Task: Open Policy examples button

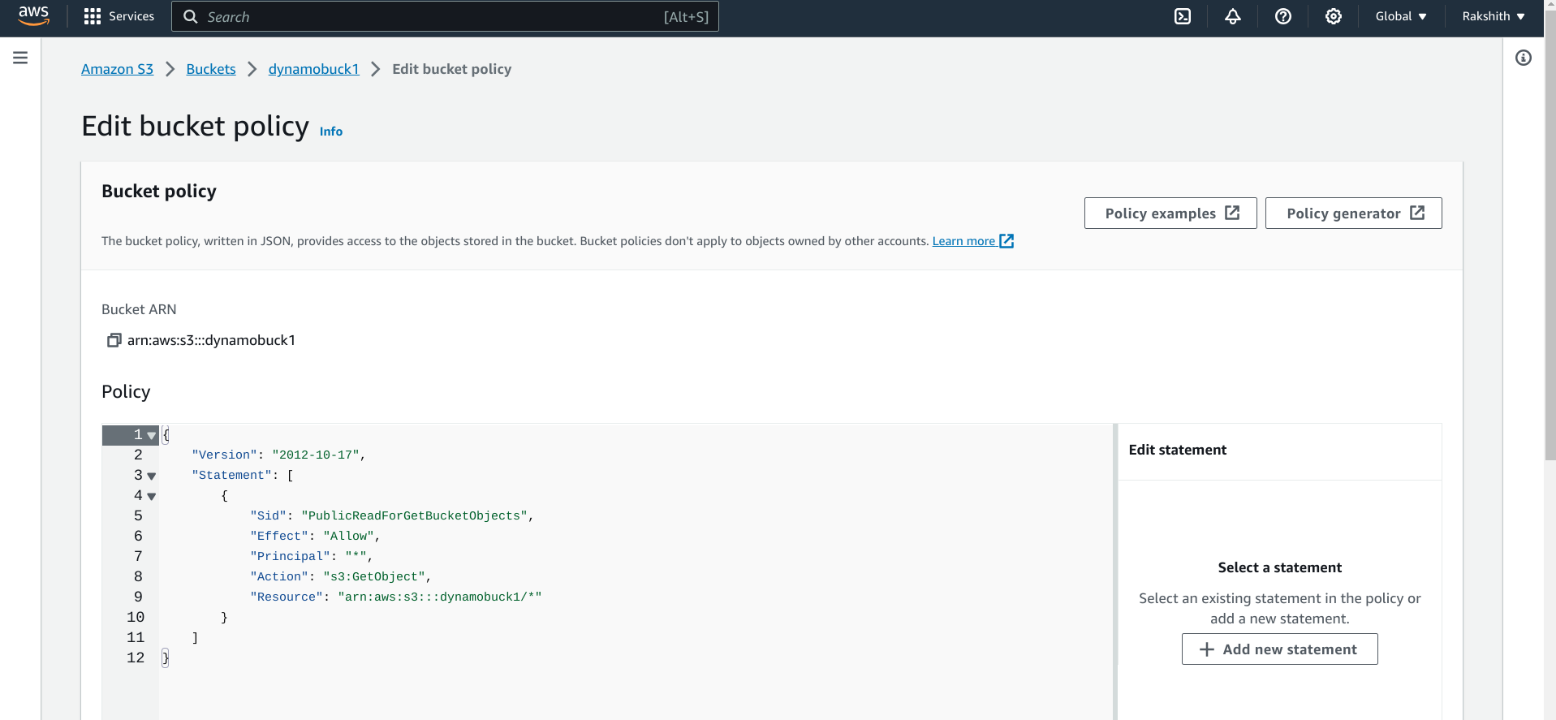Action: pos(1170,213)
